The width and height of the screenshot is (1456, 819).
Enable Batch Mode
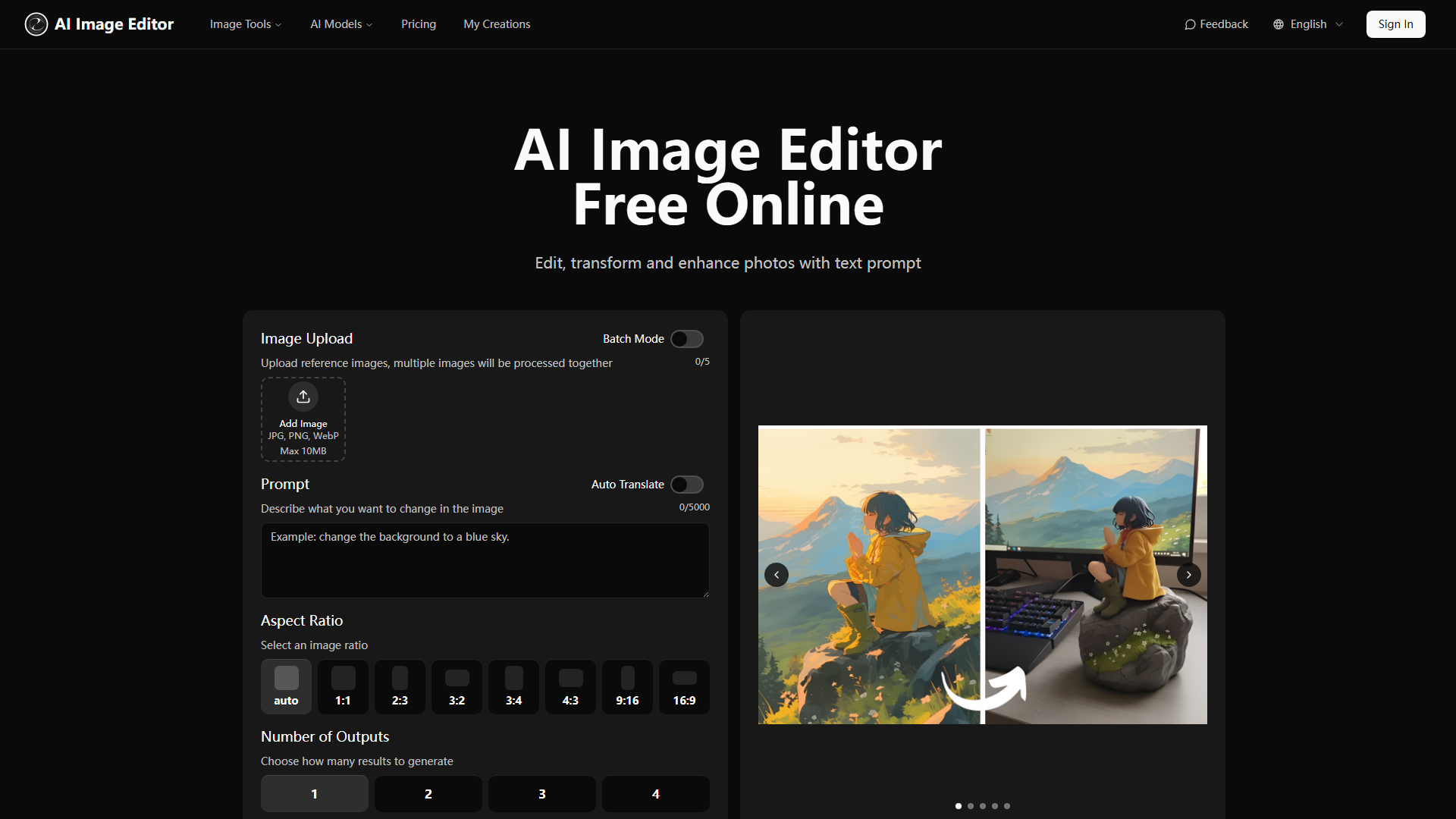tap(687, 339)
